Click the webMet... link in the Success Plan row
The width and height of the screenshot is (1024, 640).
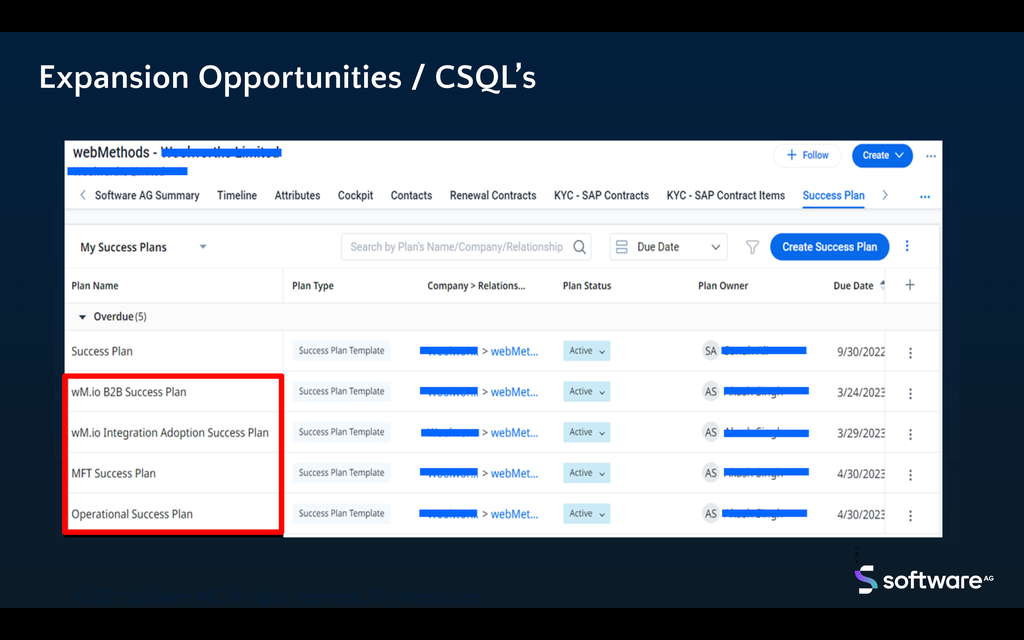(x=515, y=351)
